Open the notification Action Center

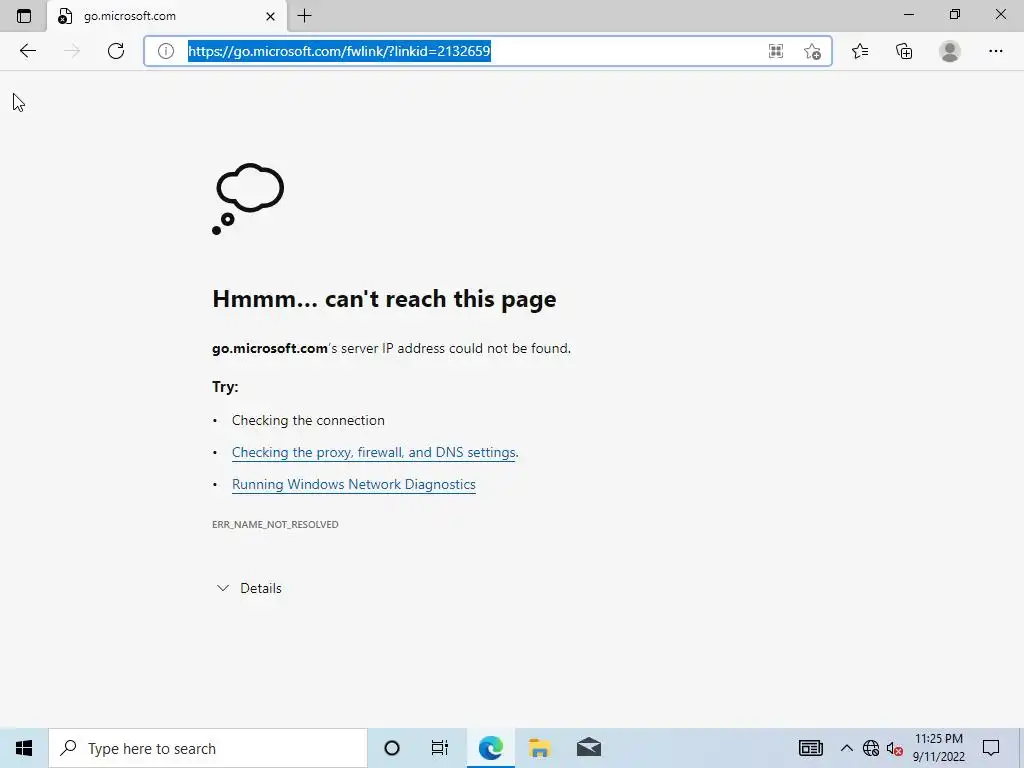pos(991,748)
